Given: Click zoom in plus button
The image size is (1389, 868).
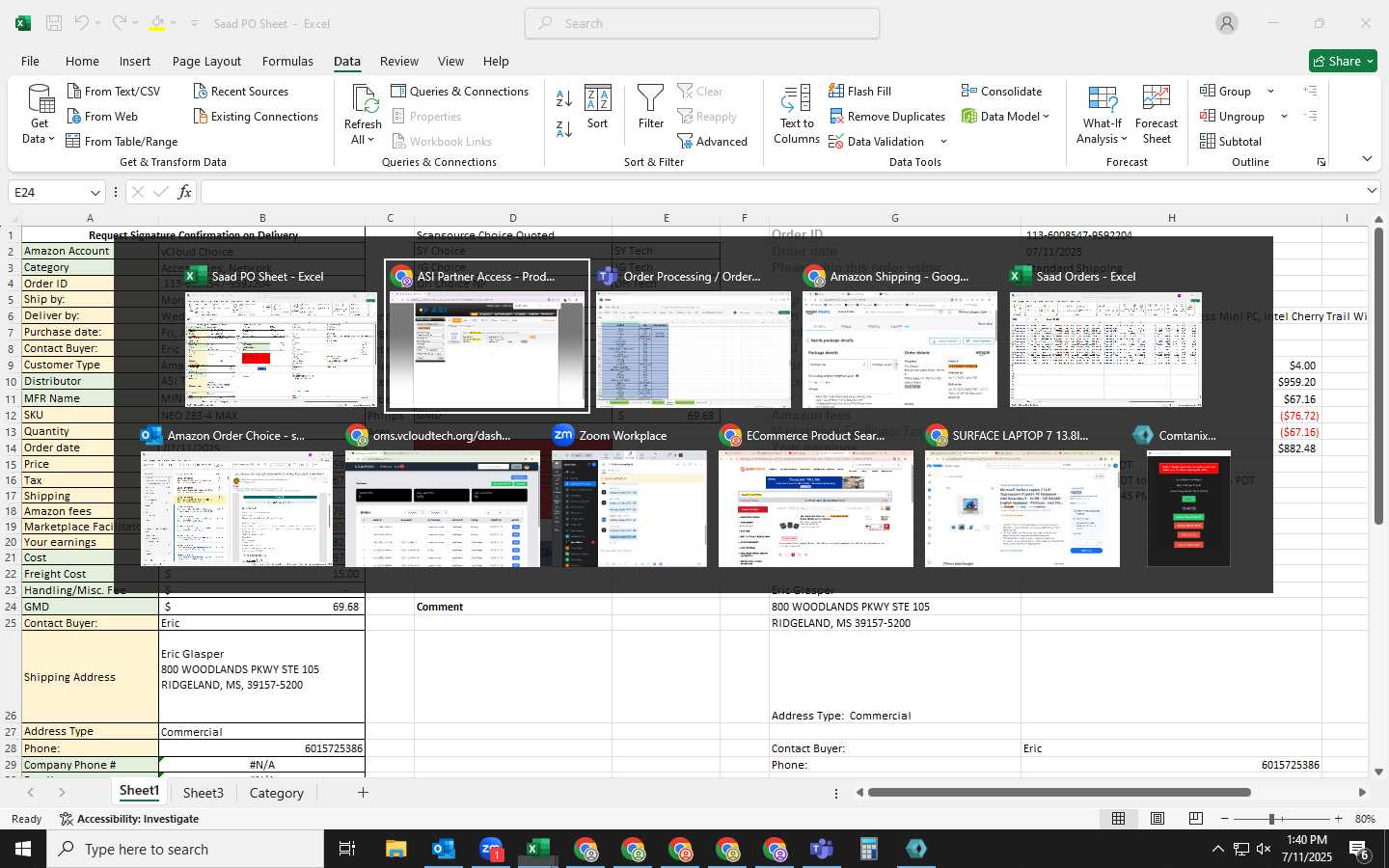Looking at the screenshot, I should 1338,819.
